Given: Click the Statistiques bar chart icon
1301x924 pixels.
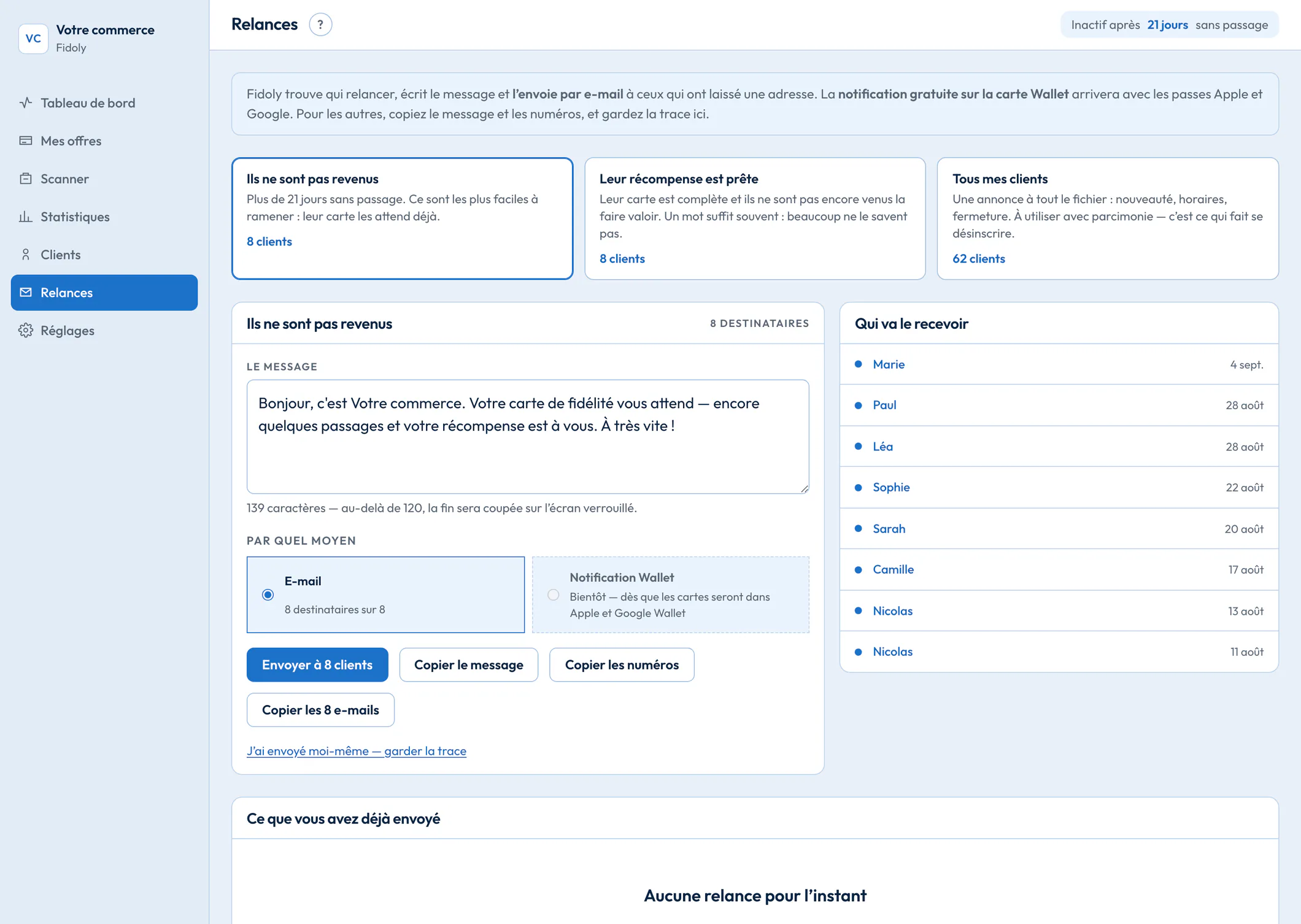Looking at the screenshot, I should pos(26,217).
